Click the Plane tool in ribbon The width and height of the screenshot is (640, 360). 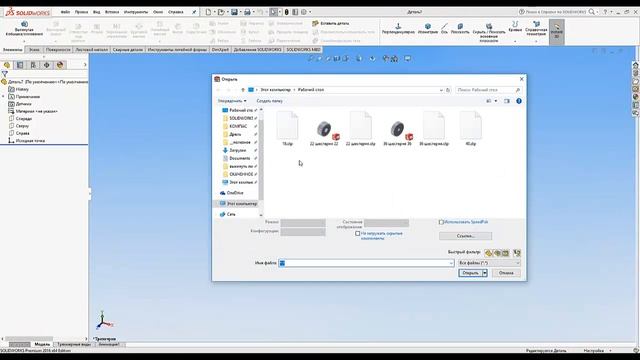(x=460, y=29)
